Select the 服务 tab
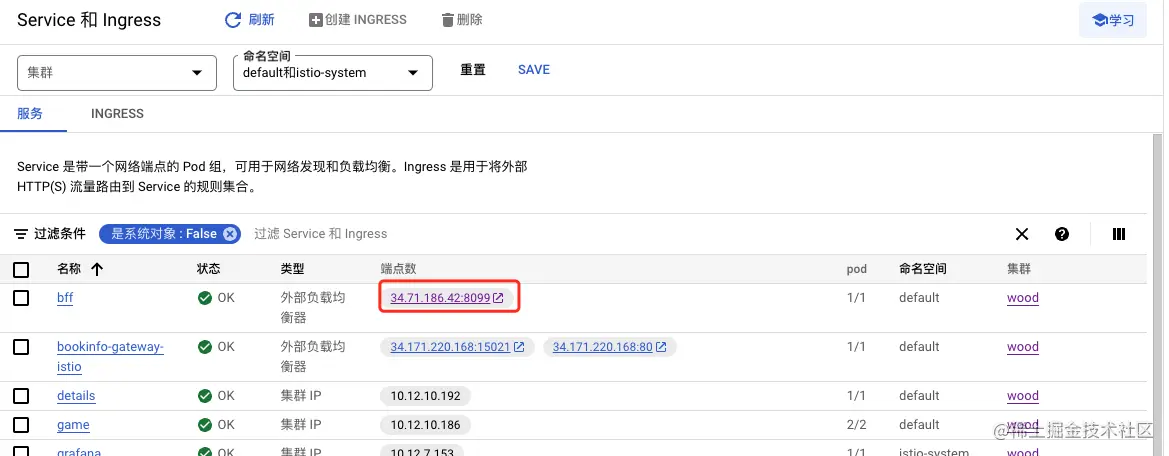The width and height of the screenshot is (1169, 456). click(31, 114)
